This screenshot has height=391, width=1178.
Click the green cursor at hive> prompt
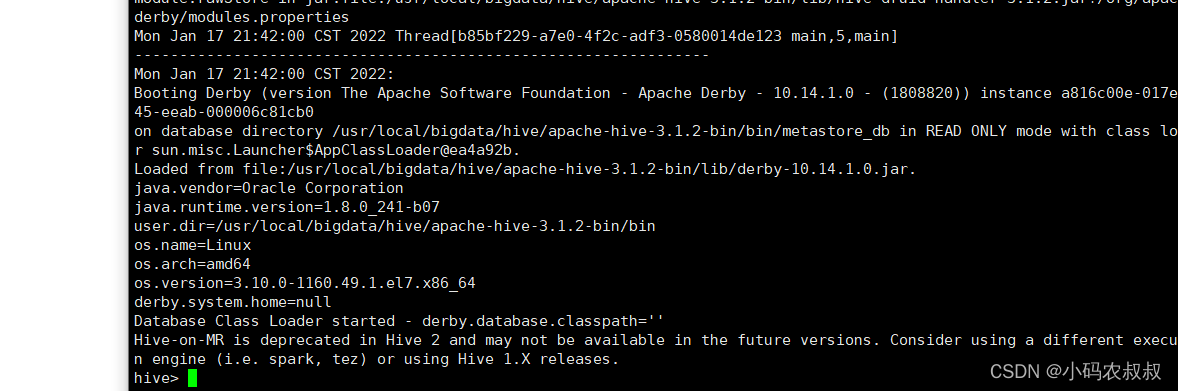[192, 378]
